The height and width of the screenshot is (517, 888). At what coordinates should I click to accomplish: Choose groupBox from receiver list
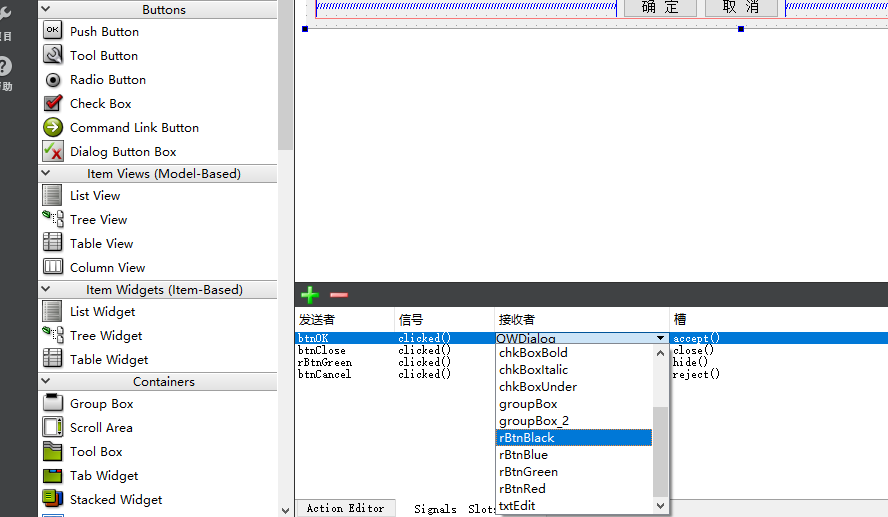574,404
